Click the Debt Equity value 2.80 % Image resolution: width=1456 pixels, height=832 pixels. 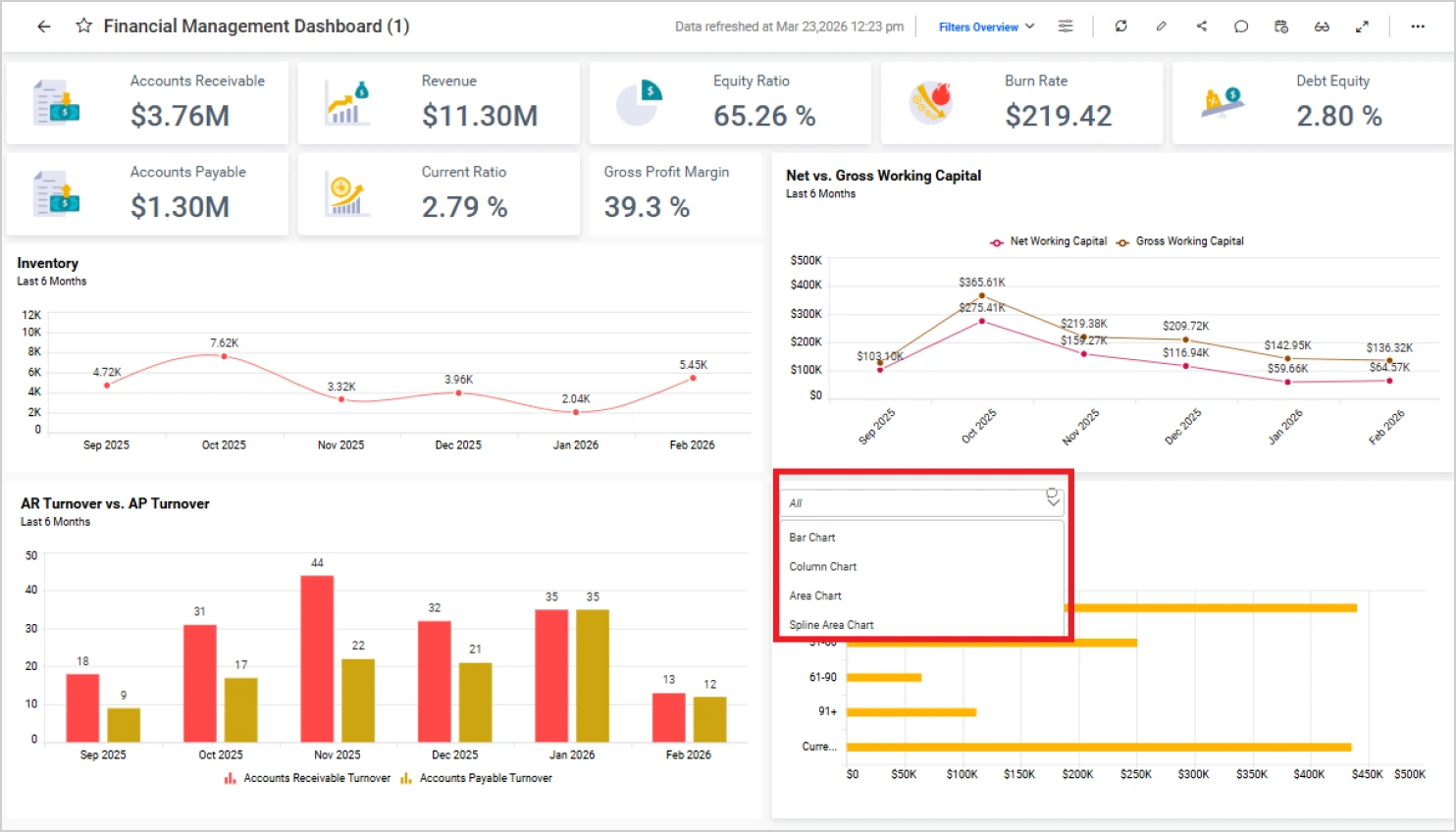(1339, 116)
